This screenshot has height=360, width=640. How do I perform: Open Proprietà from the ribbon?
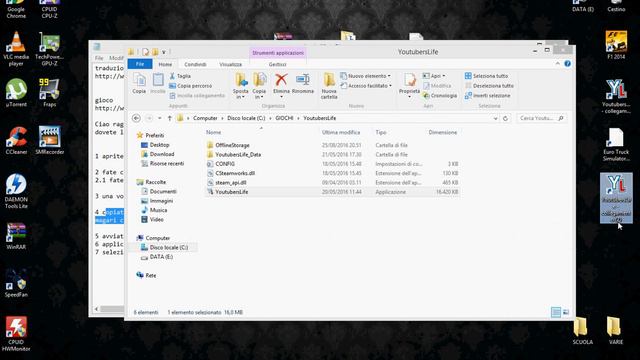[x=409, y=86]
